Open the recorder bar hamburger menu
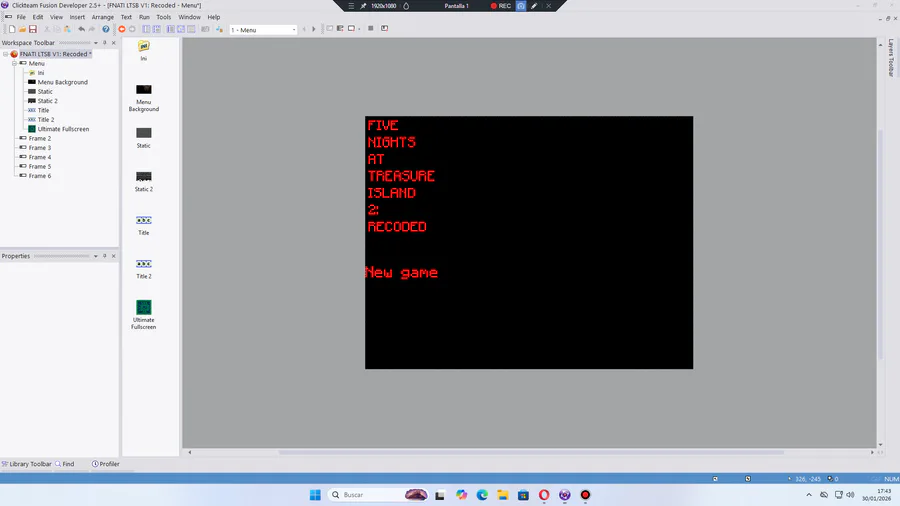 click(x=351, y=6)
